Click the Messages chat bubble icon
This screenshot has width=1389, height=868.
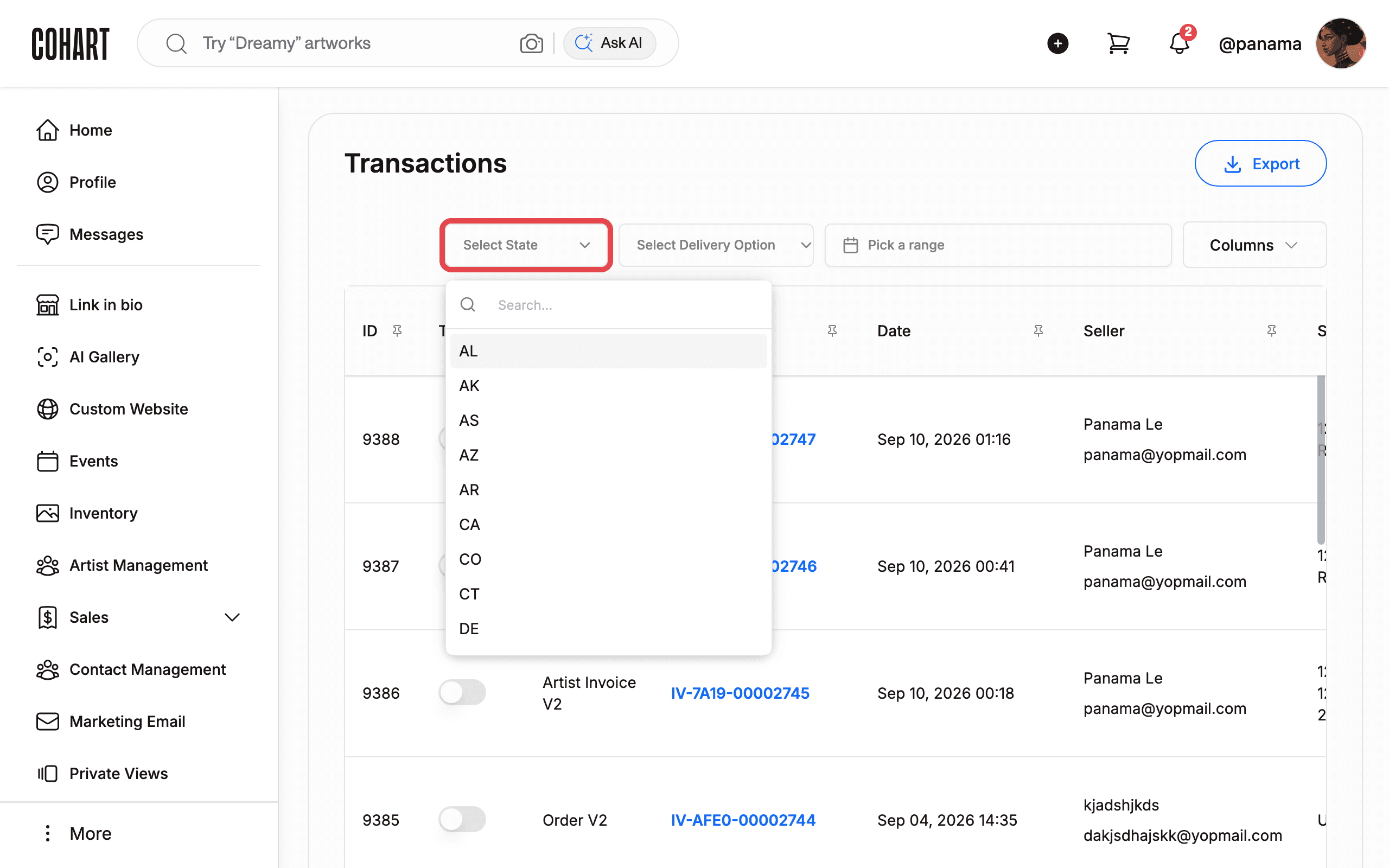click(x=48, y=234)
